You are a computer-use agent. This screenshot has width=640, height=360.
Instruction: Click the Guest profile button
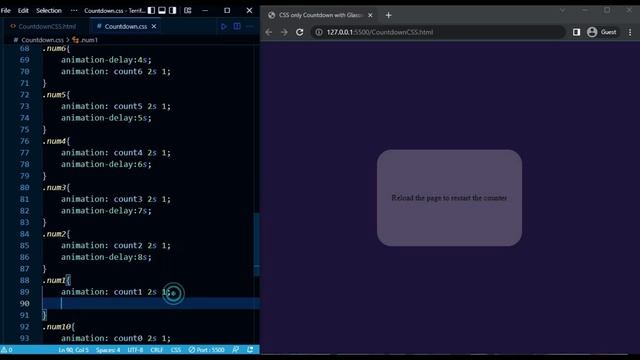[x=602, y=32]
